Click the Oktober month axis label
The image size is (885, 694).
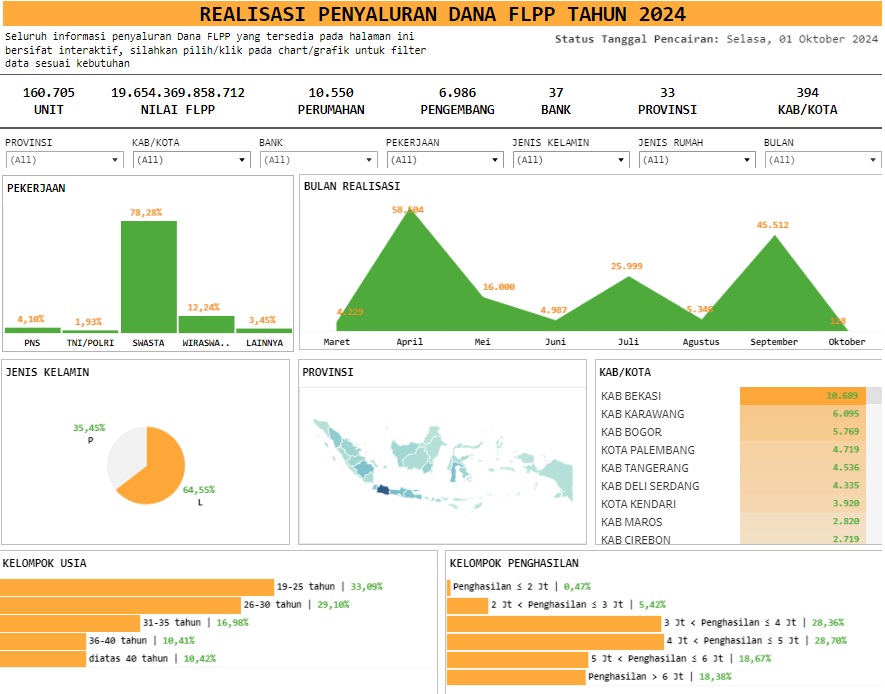(847, 341)
